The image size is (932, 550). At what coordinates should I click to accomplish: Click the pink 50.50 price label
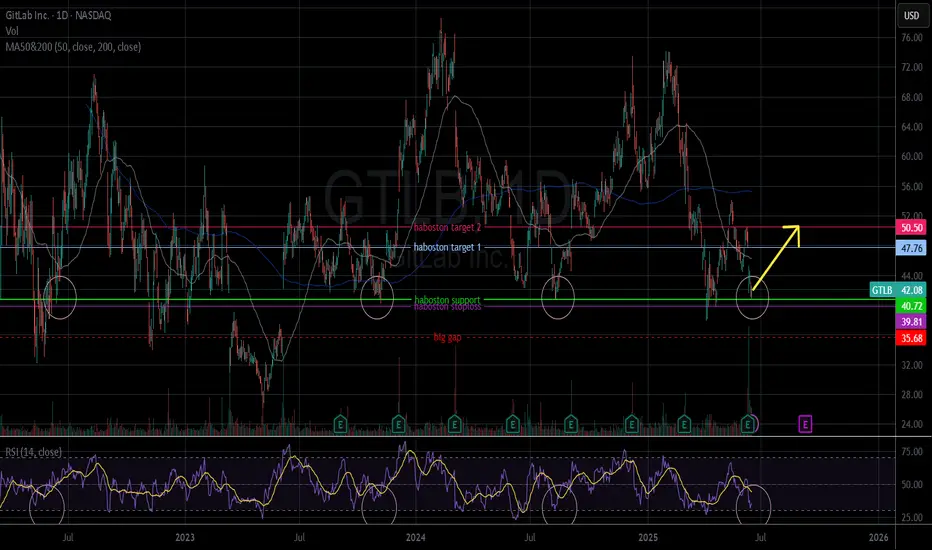(911, 228)
